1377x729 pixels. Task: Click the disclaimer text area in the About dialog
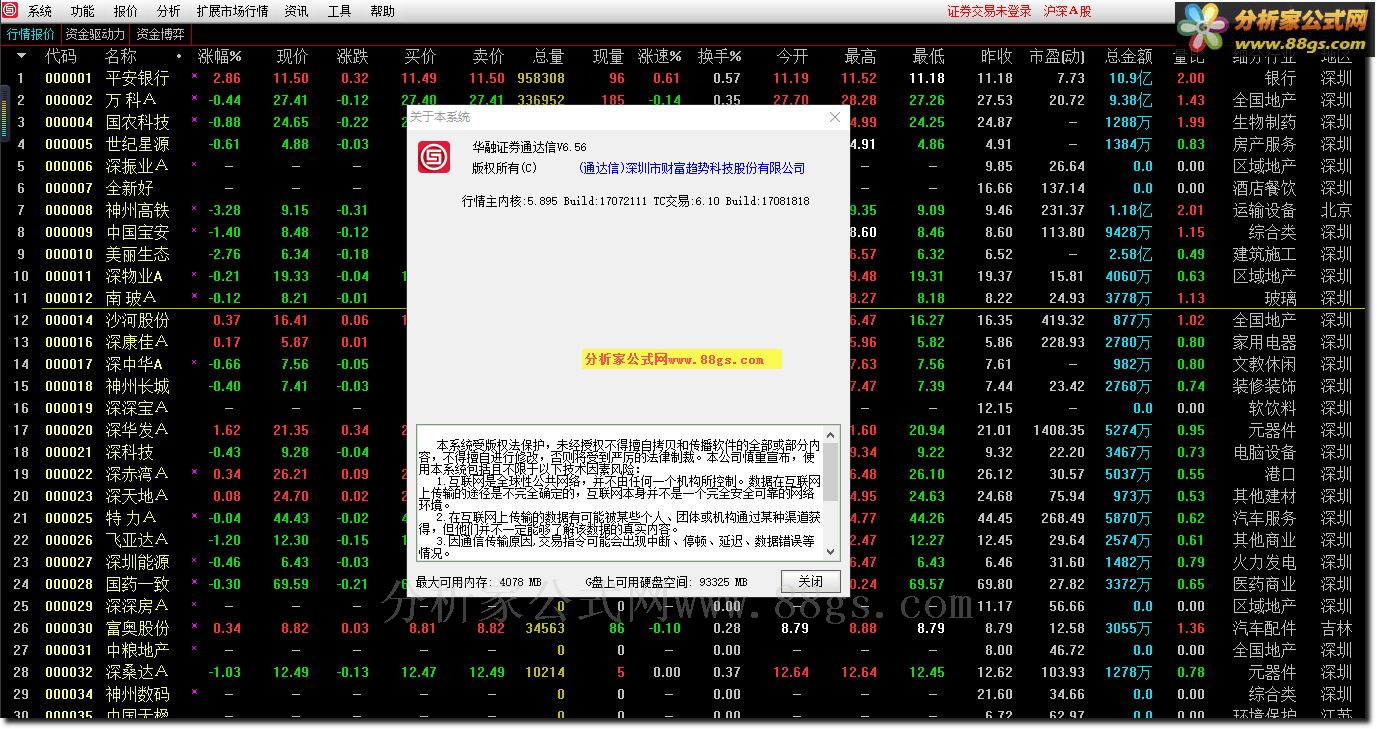(x=619, y=493)
